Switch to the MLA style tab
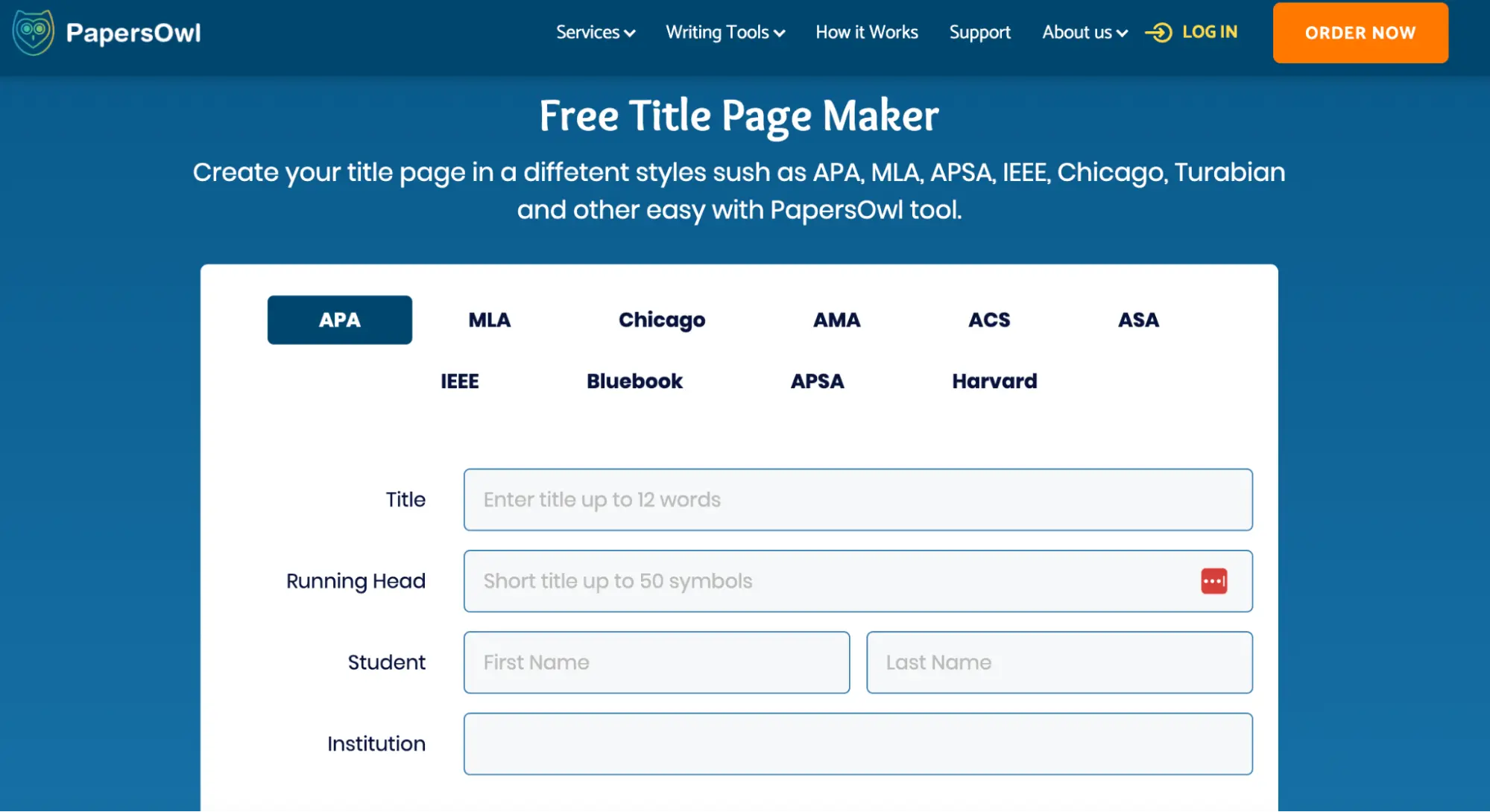This screenshot has width=1490, height=812. [490, 320]
